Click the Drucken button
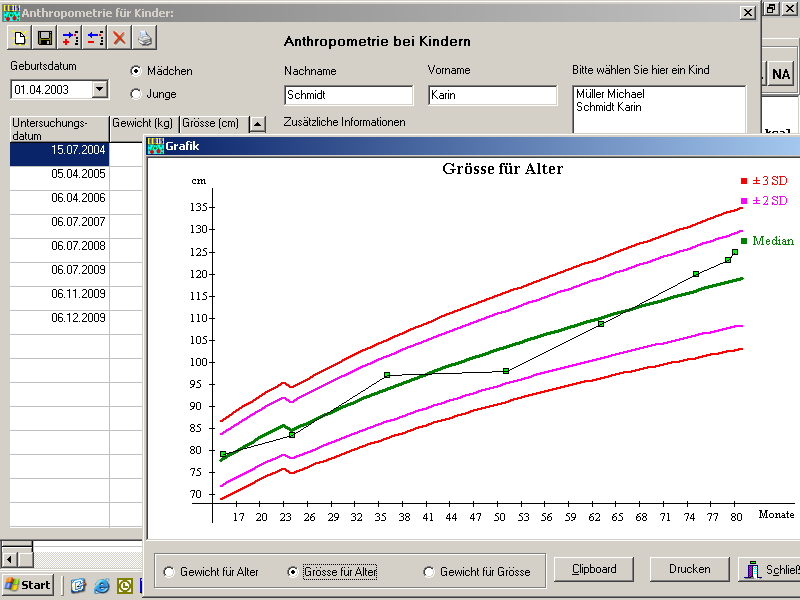 tap(689, 569)
